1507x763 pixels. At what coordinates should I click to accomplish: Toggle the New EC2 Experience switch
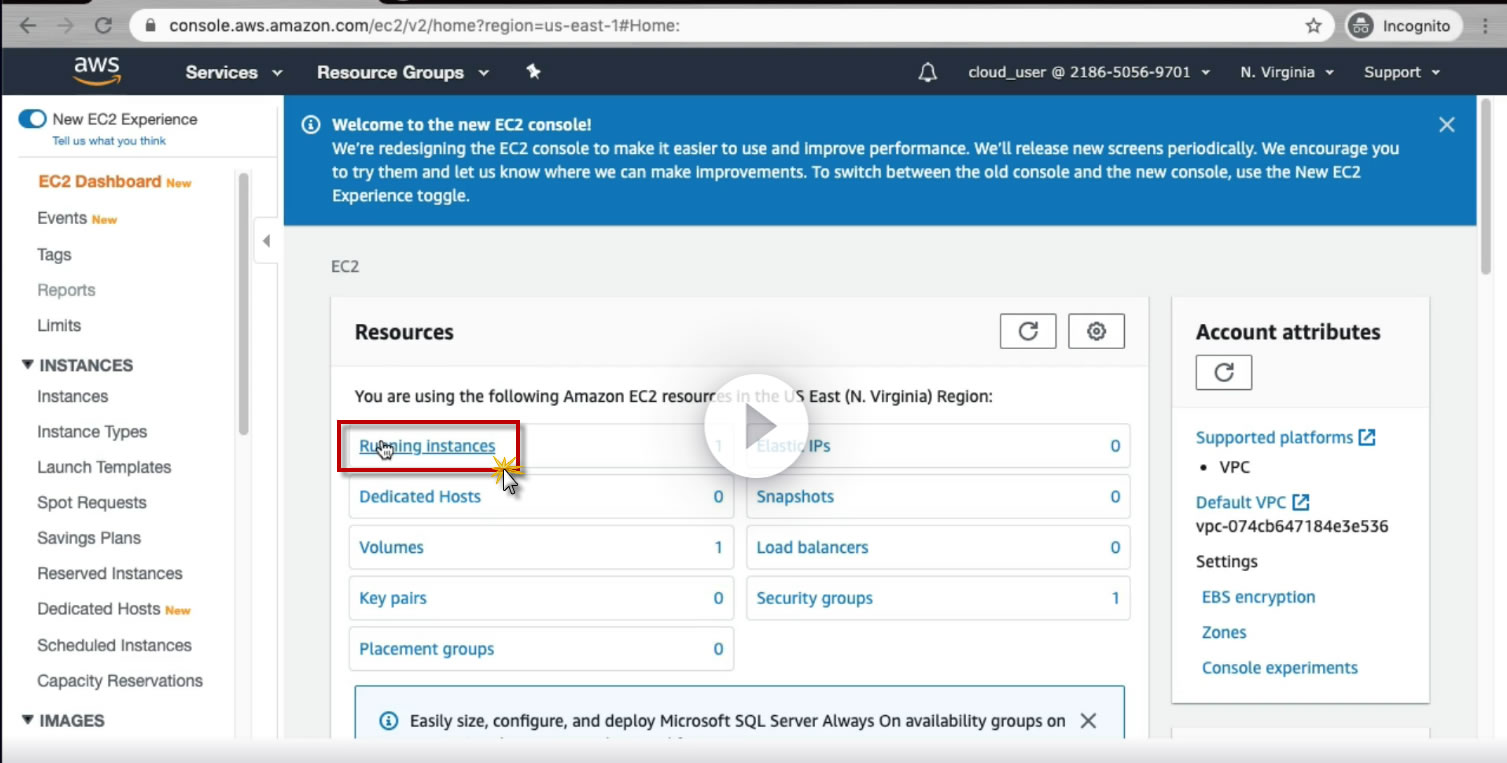(33, 119)
